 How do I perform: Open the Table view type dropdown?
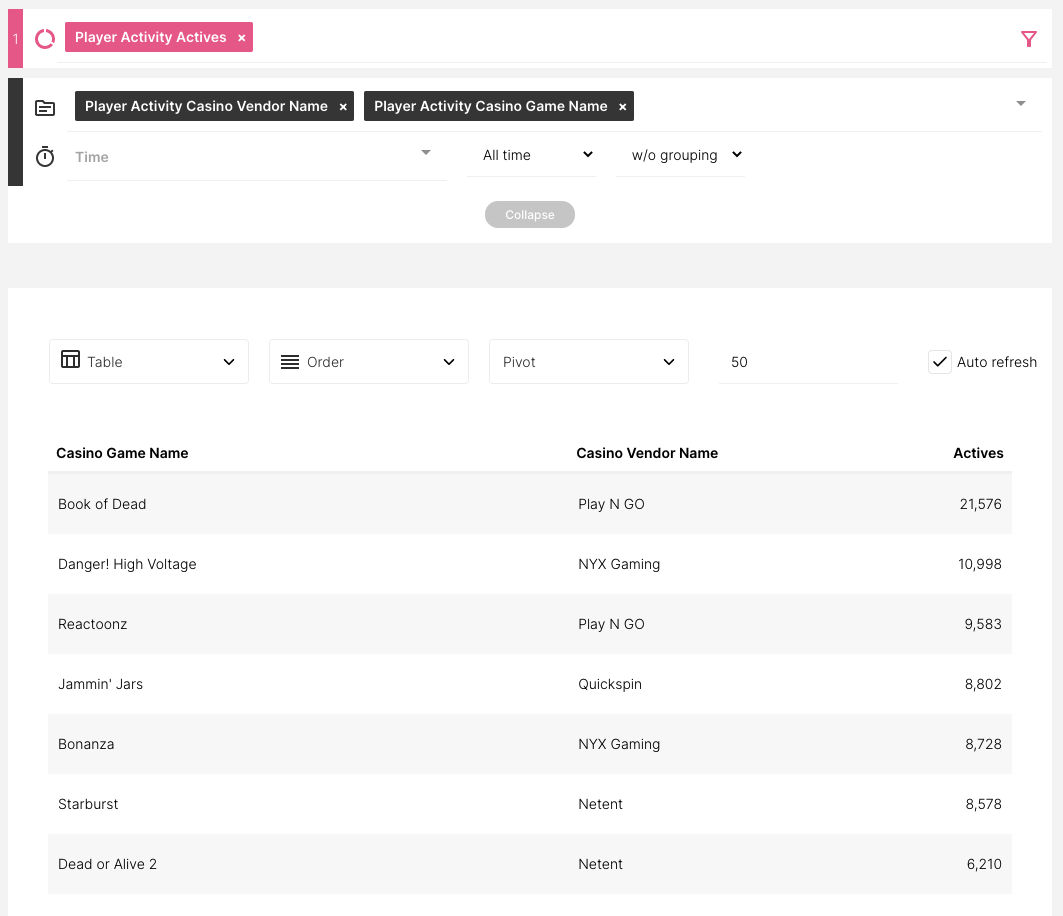tap(148, 361)
